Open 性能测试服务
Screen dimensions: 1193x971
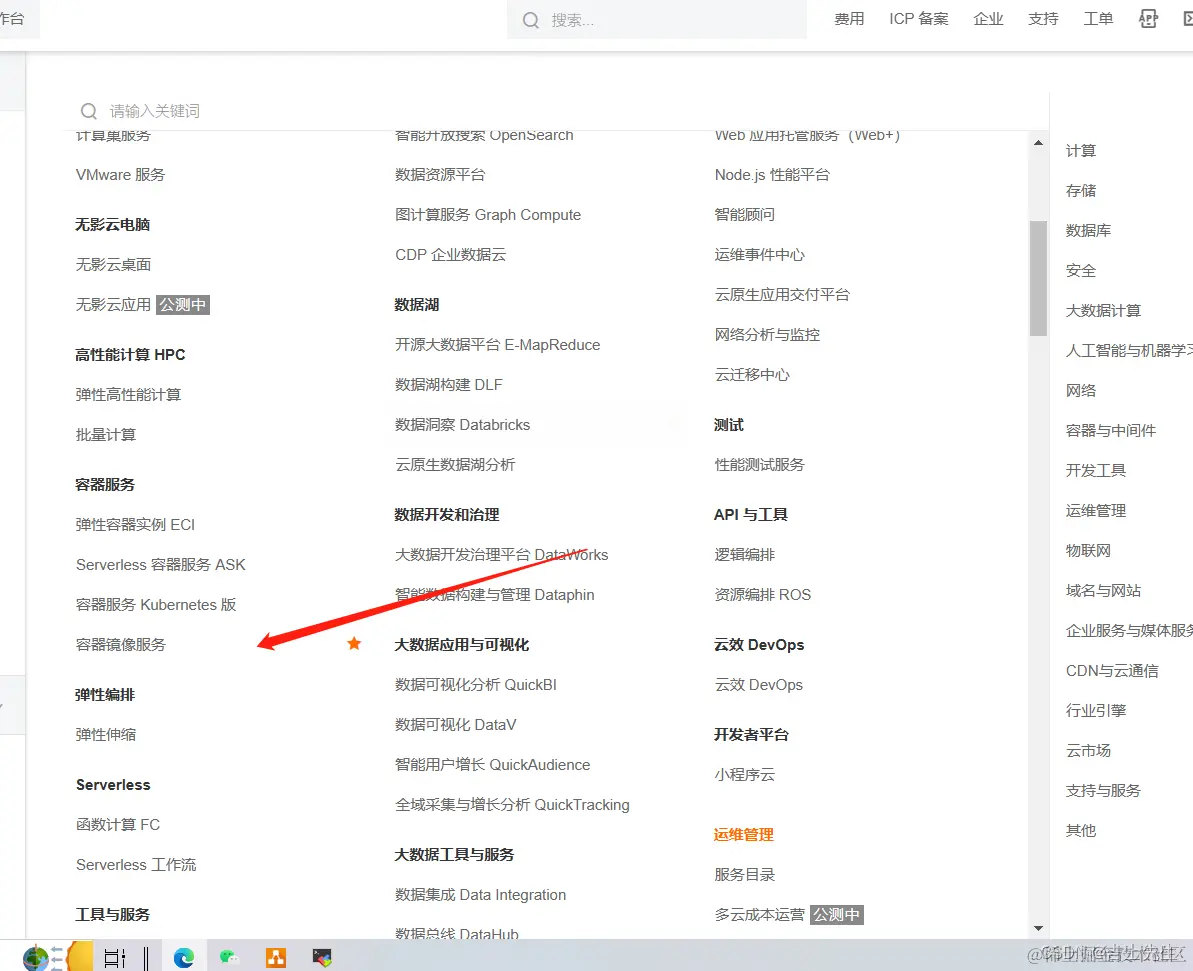[759, 464]
